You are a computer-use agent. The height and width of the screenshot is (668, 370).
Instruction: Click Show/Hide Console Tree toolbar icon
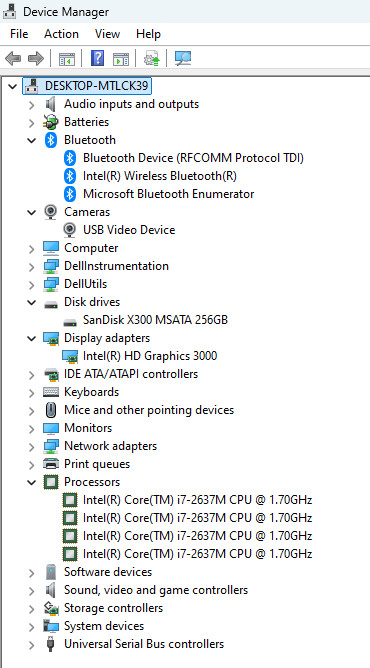coord(67,59)
